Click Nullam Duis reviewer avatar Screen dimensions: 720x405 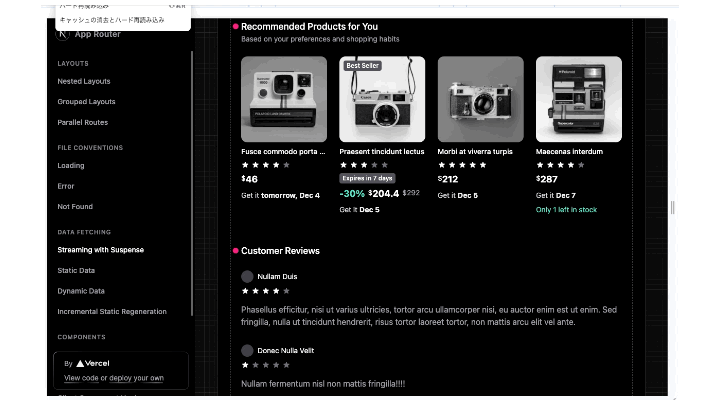(x=247, y=276)
